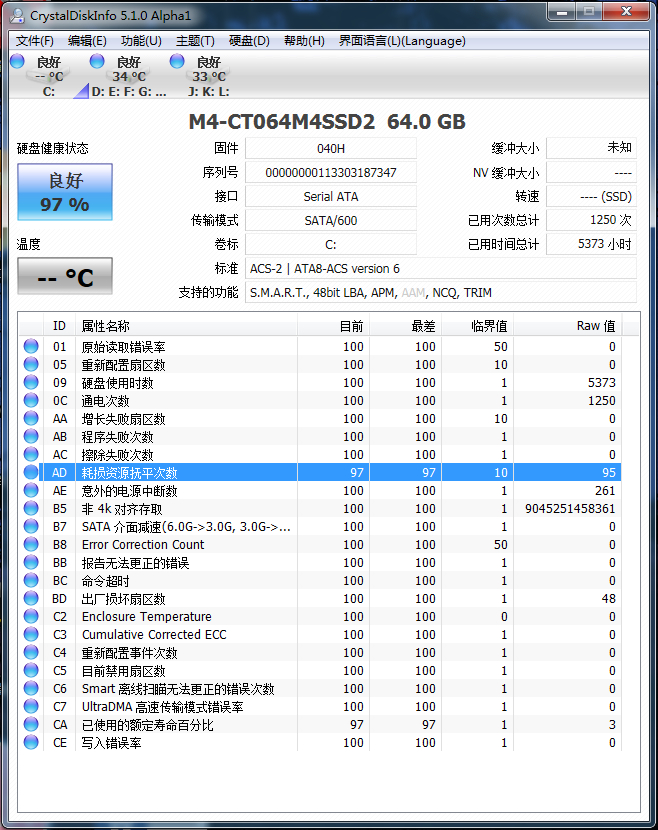Click status orb of row C3 Cumulative Corrected ECC
The height and width of the screenshot is (830, 658).
[x=31, y=634]
